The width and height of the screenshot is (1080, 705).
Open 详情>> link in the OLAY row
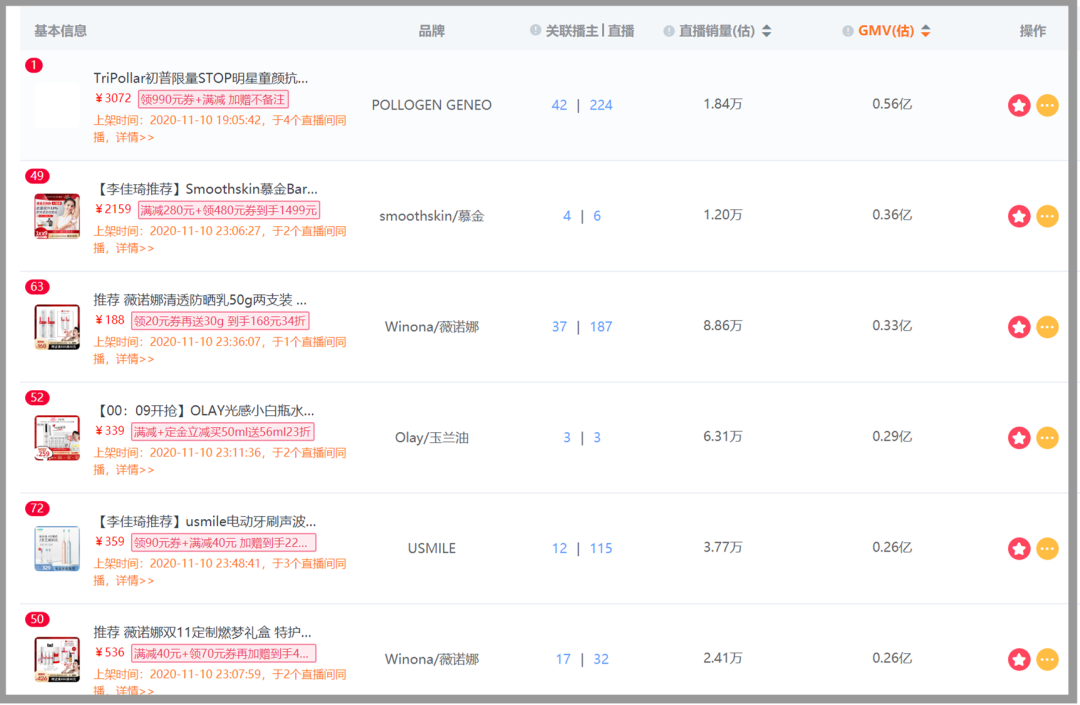134,470
